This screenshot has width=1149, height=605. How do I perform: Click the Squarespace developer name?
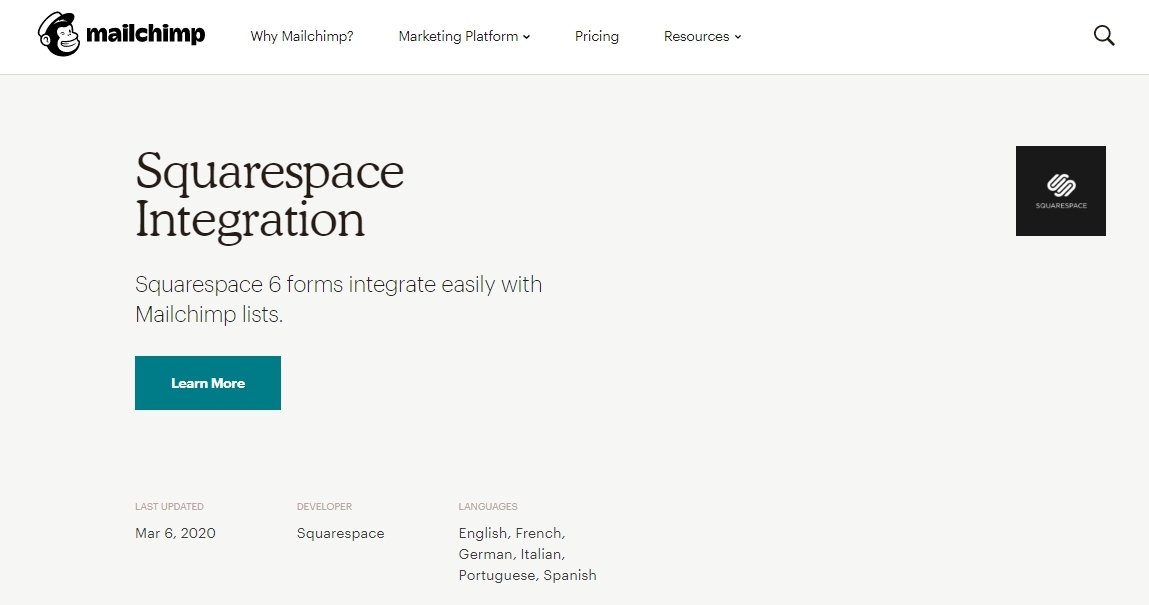[x=341, y=533]
